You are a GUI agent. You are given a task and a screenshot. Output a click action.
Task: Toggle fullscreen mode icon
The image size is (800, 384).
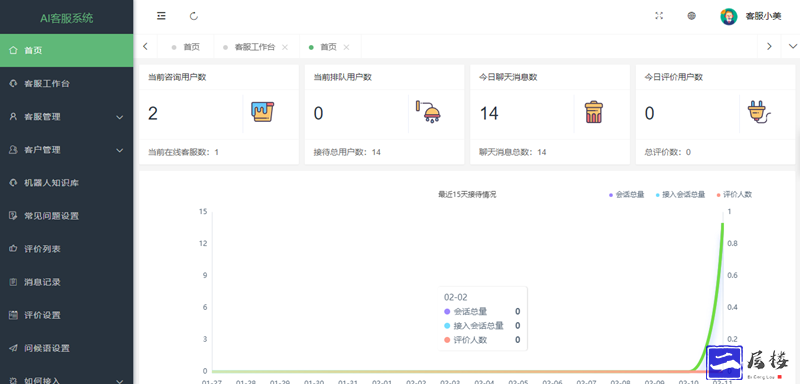point(659,16)
